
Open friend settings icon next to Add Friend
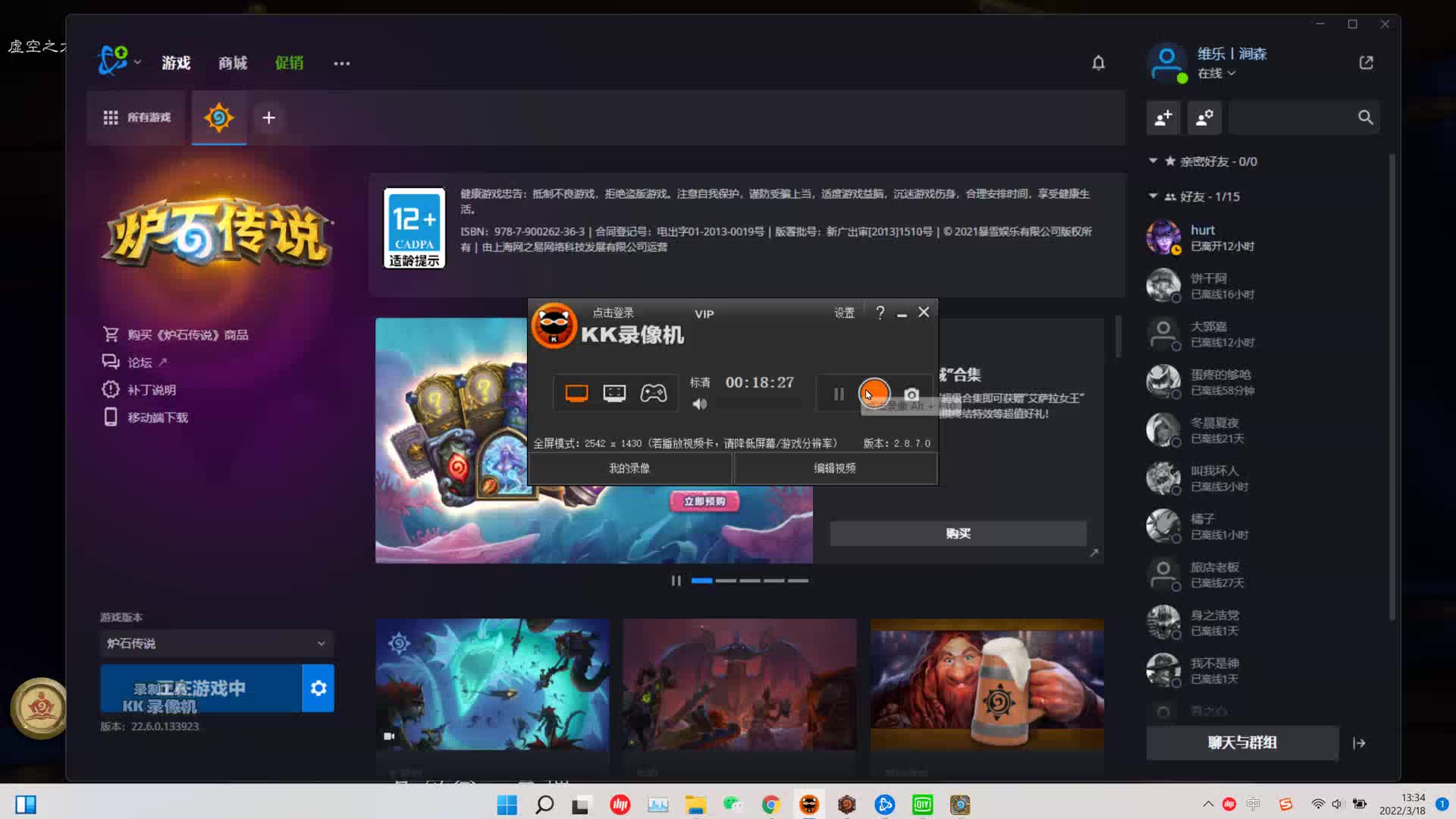(x=1204, y=118)
